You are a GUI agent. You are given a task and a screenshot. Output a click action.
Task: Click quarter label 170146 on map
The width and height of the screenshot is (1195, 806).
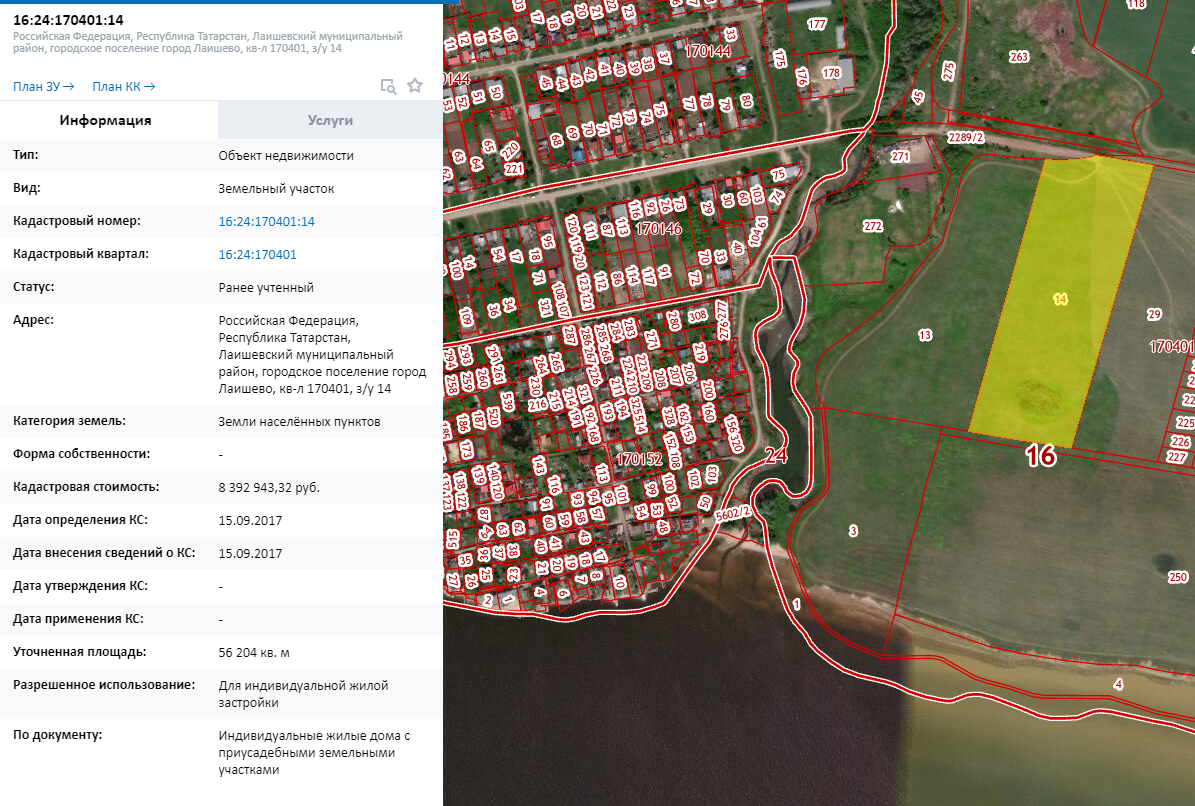658,229
